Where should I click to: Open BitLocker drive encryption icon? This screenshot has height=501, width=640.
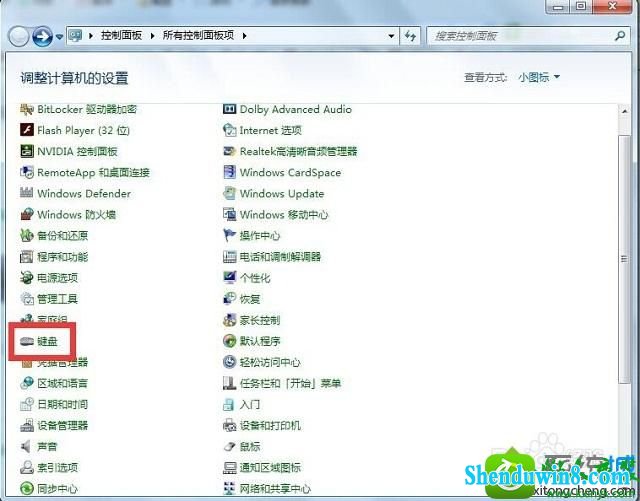tap(27, 109)
